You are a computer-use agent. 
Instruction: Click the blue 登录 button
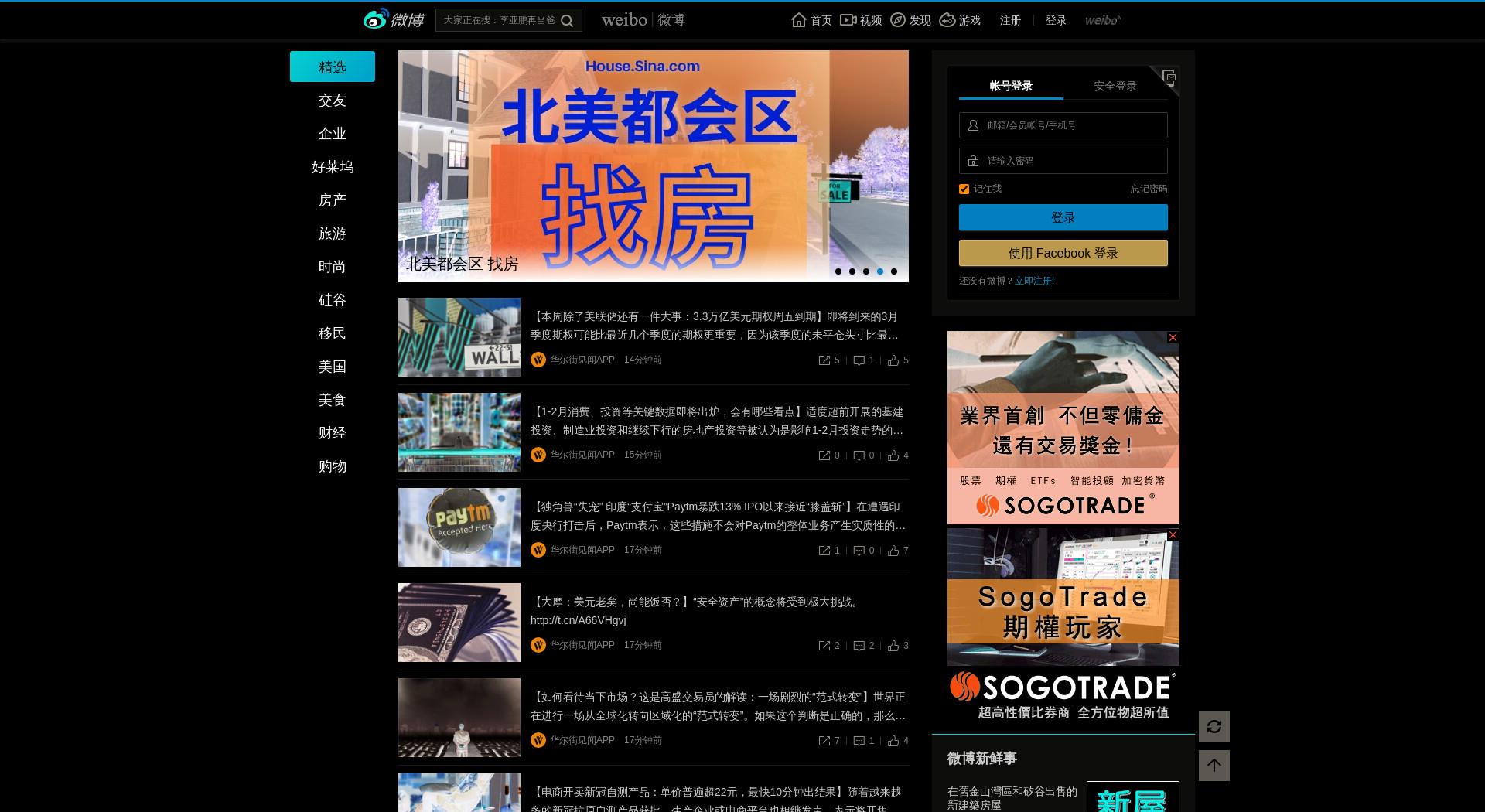pos(1063,217)
